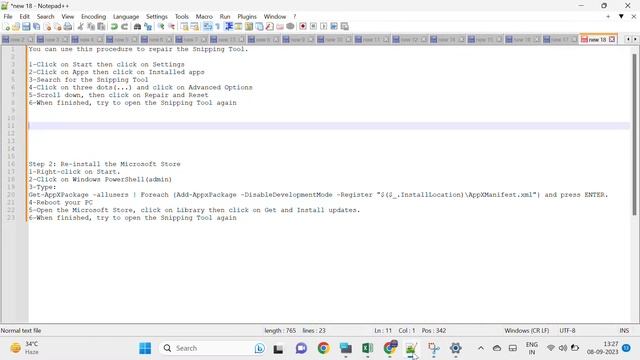Open the Language menu

pyautogui.click(x=126, y=16)
